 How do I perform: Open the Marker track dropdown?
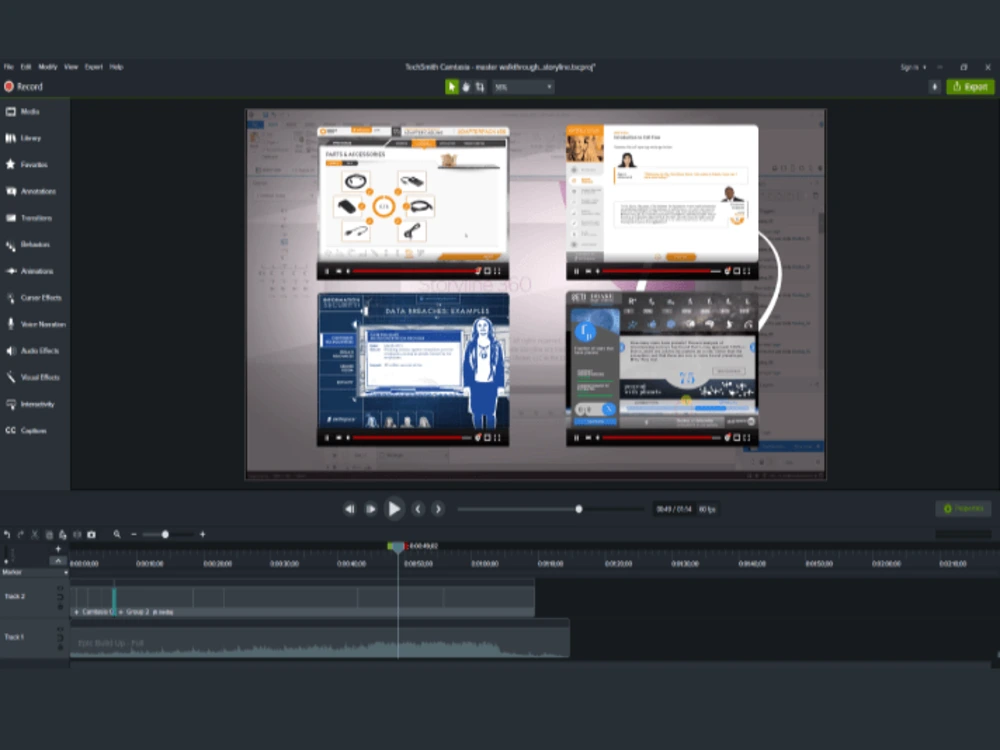(x=65, y=573)
